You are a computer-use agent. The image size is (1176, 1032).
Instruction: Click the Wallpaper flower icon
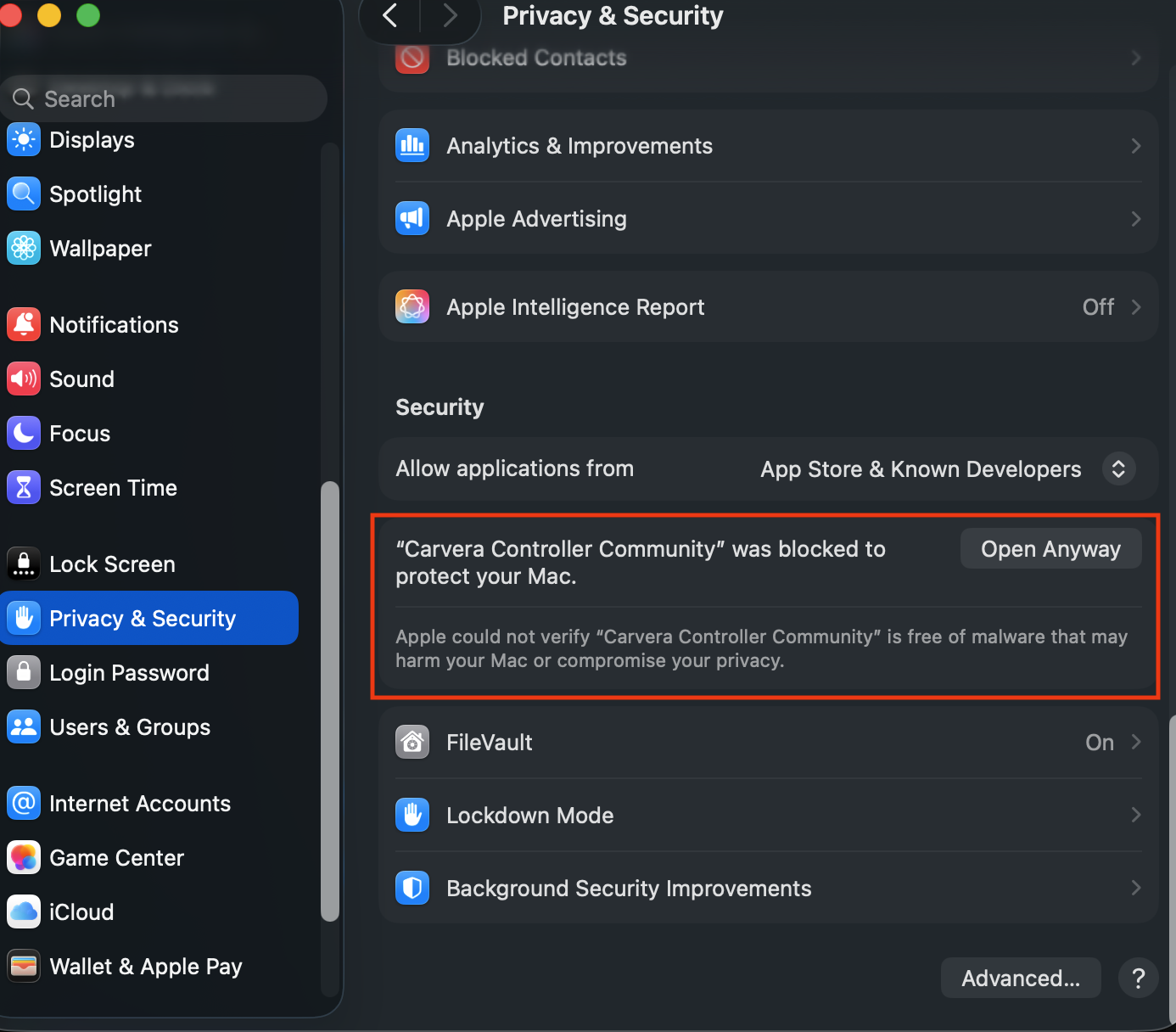[x=24, y=249]
